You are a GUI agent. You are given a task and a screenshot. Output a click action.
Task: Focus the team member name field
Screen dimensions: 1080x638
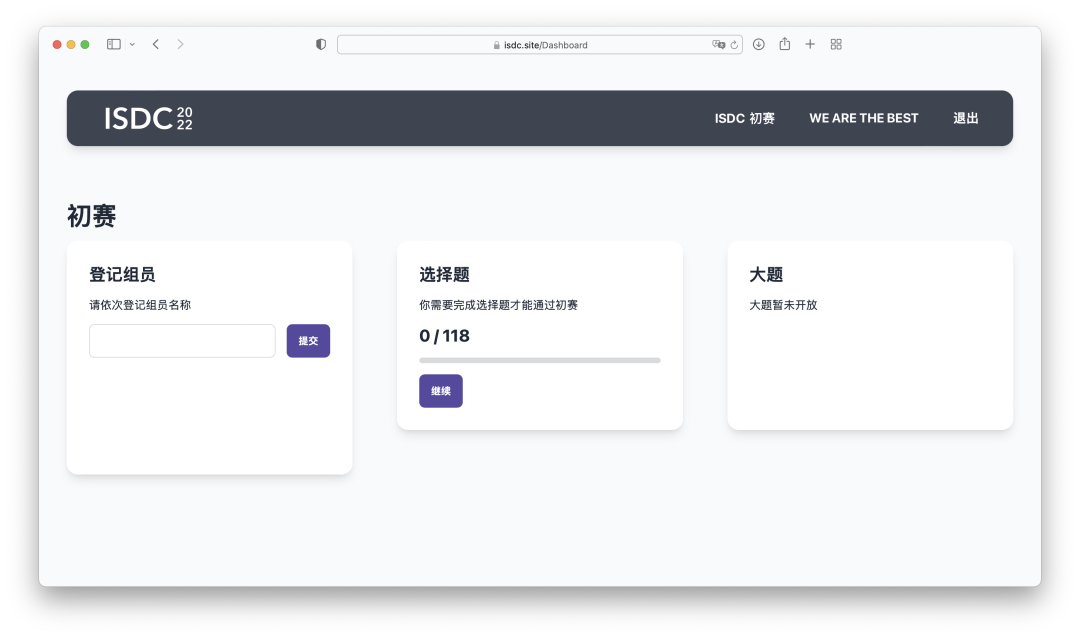(x=182, y=341)
